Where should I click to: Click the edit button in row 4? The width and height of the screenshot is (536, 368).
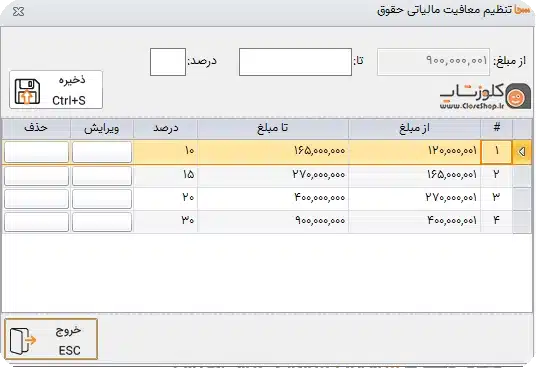[x=102, y=222]
